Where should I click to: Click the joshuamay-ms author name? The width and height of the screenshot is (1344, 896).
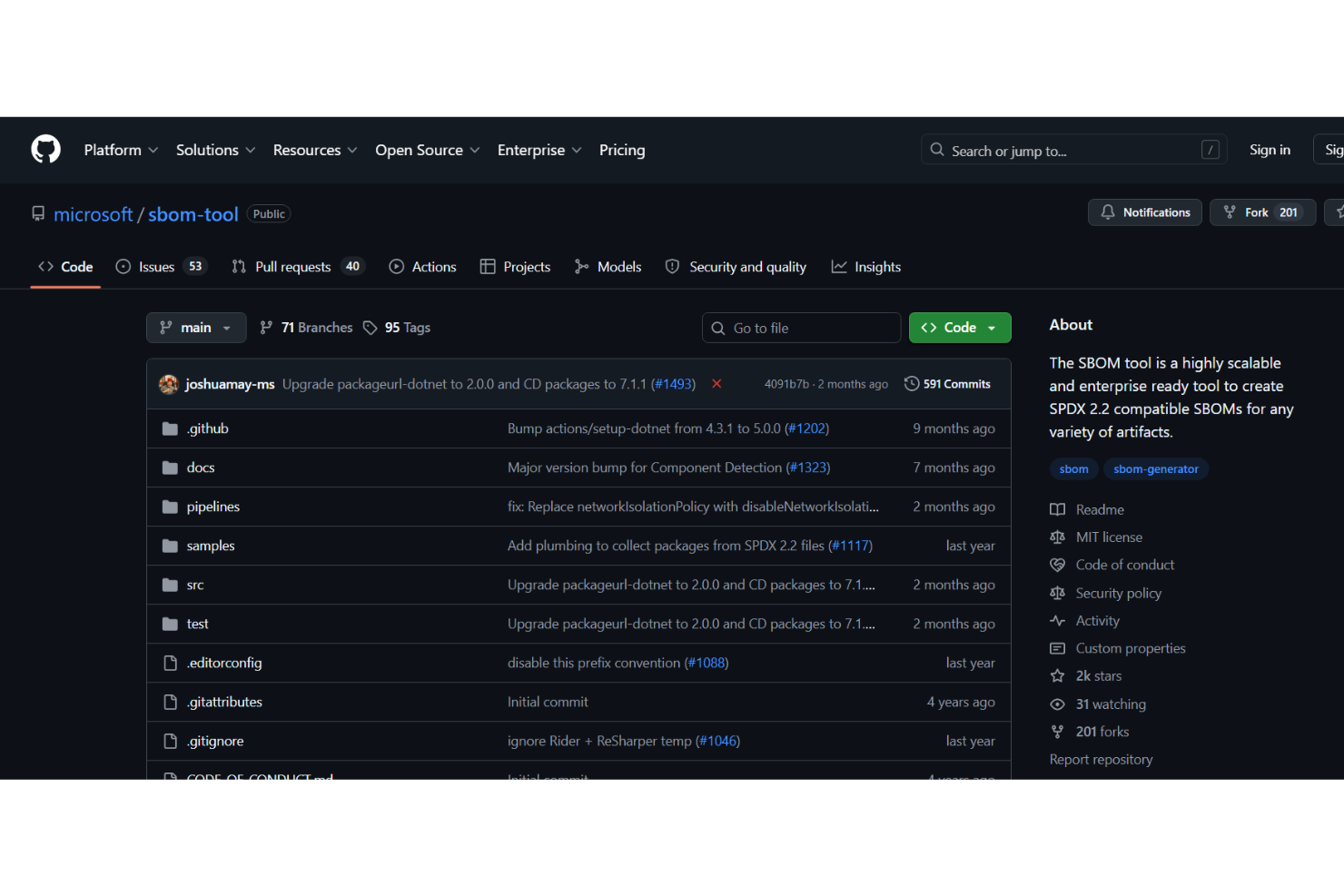click(x=230, y=384)
